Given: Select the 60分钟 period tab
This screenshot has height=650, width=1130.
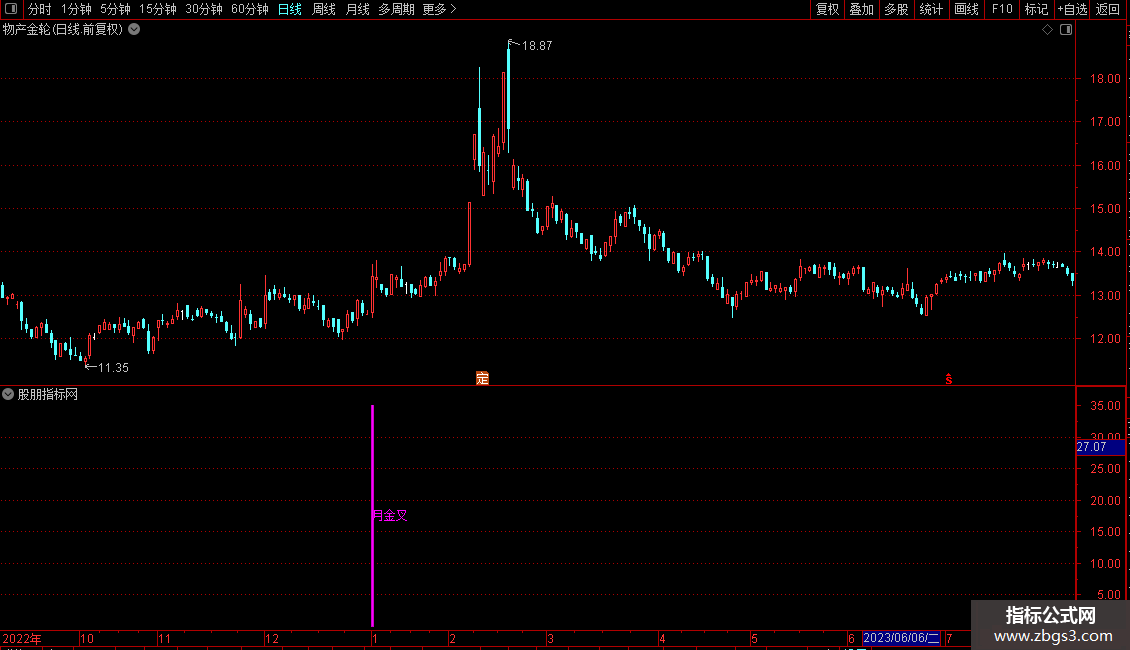Looking at the screenshot, I should click(x=250, y=9).
